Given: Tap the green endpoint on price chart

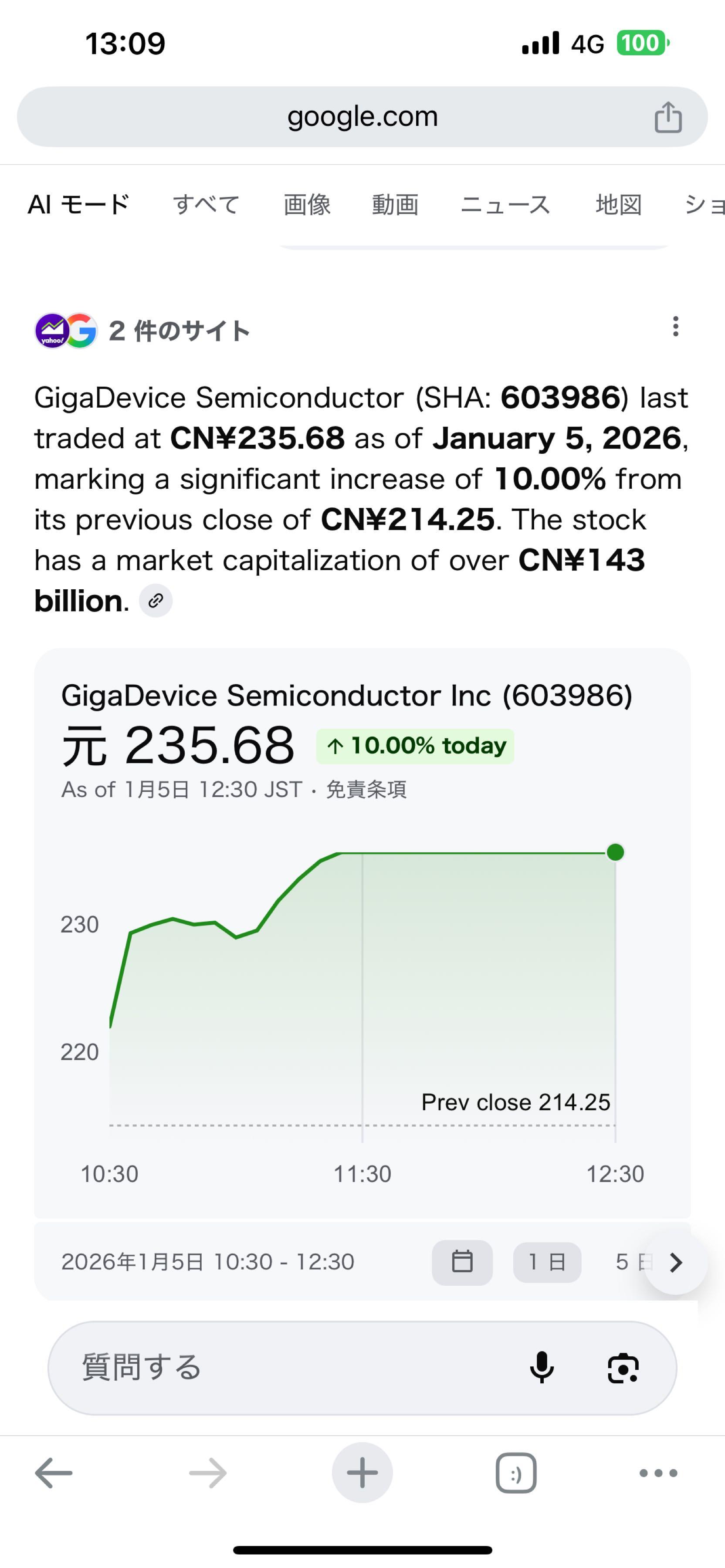Looking at the screenshot, I should tap(616, 852).
